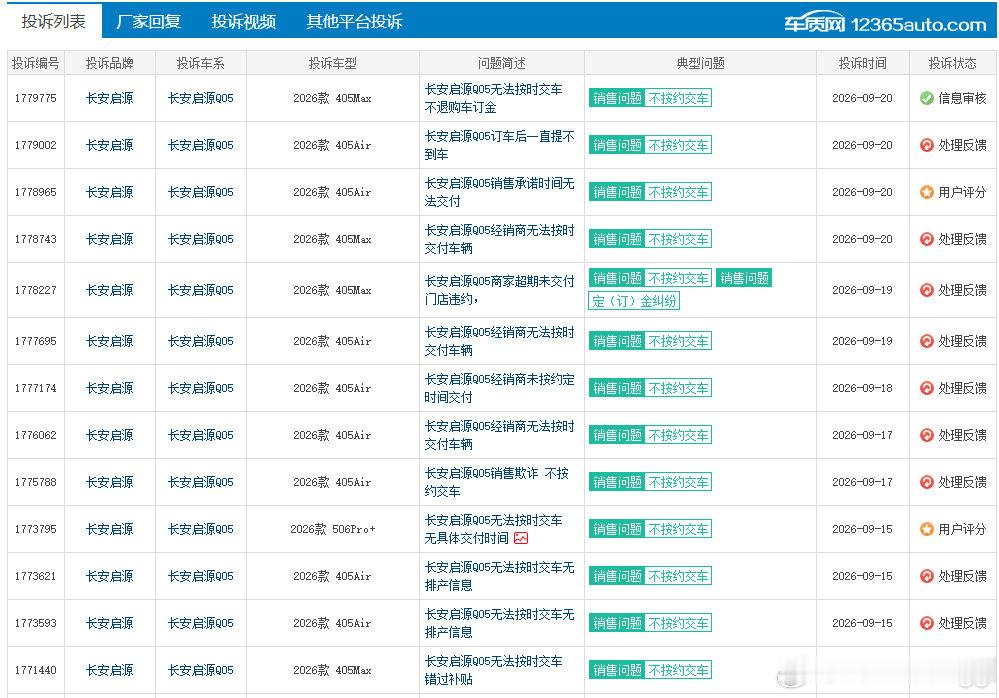This screenshot has height=698, width=999.
Task: Click 信息审核 status text in row 1779775
Action: (962, 98)
